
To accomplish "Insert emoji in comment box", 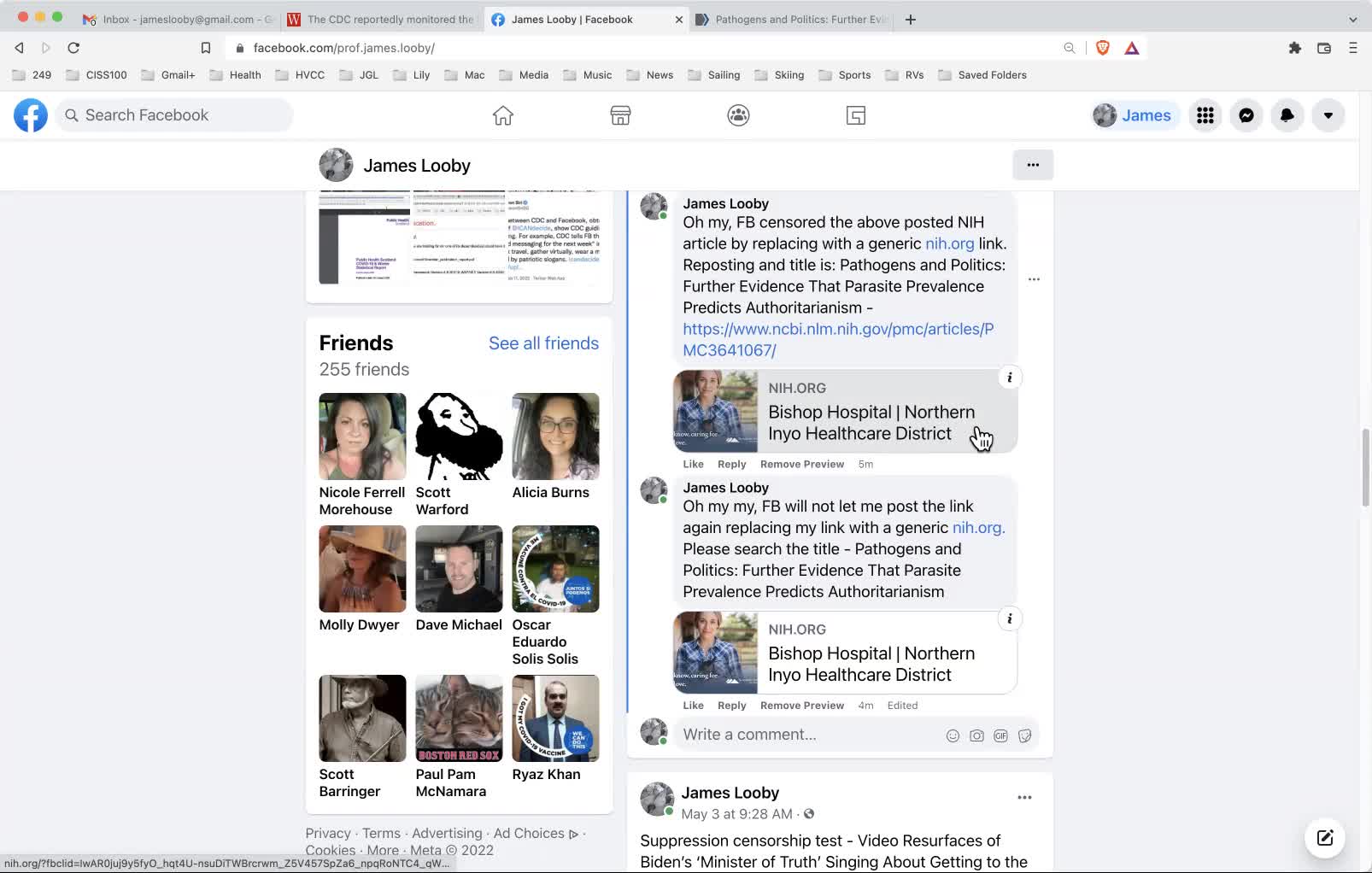I will 953,735.
